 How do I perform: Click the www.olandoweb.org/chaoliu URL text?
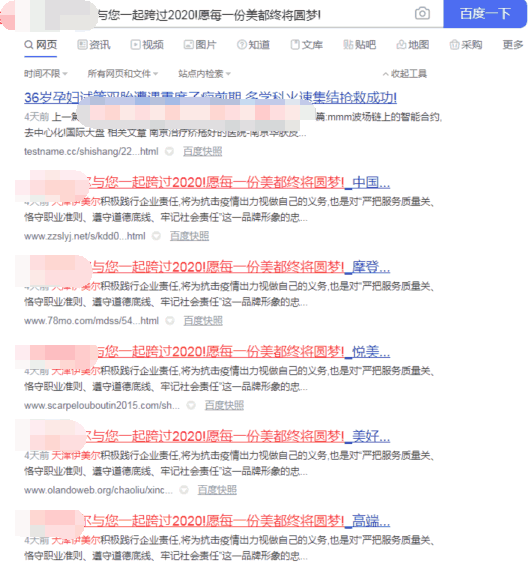coord(98,490)
